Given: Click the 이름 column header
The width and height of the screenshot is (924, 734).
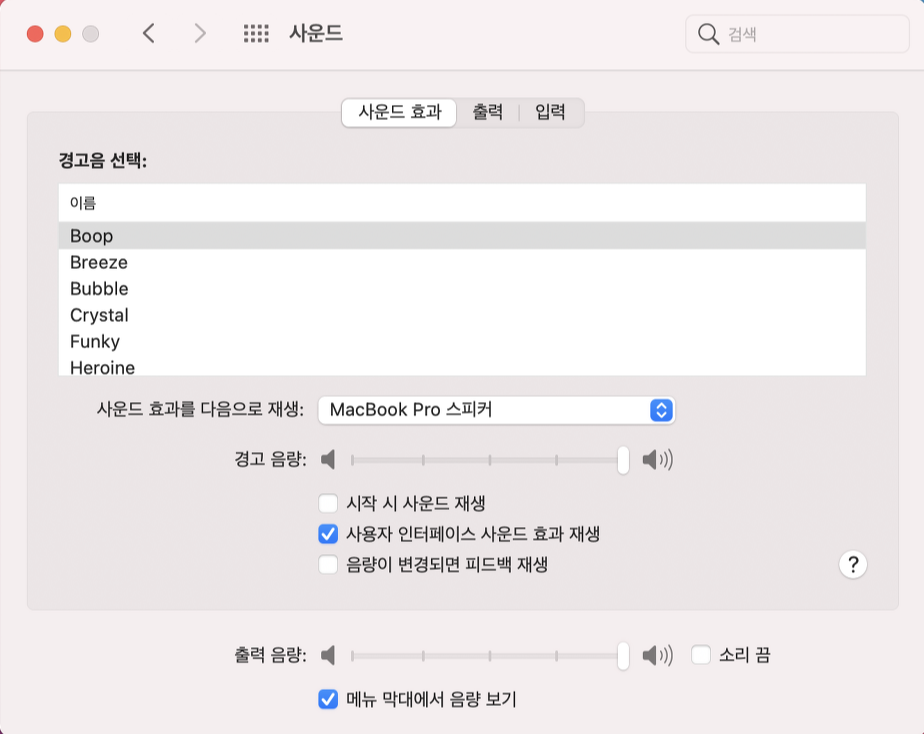Looking at the screenshot, I should 462,203.
